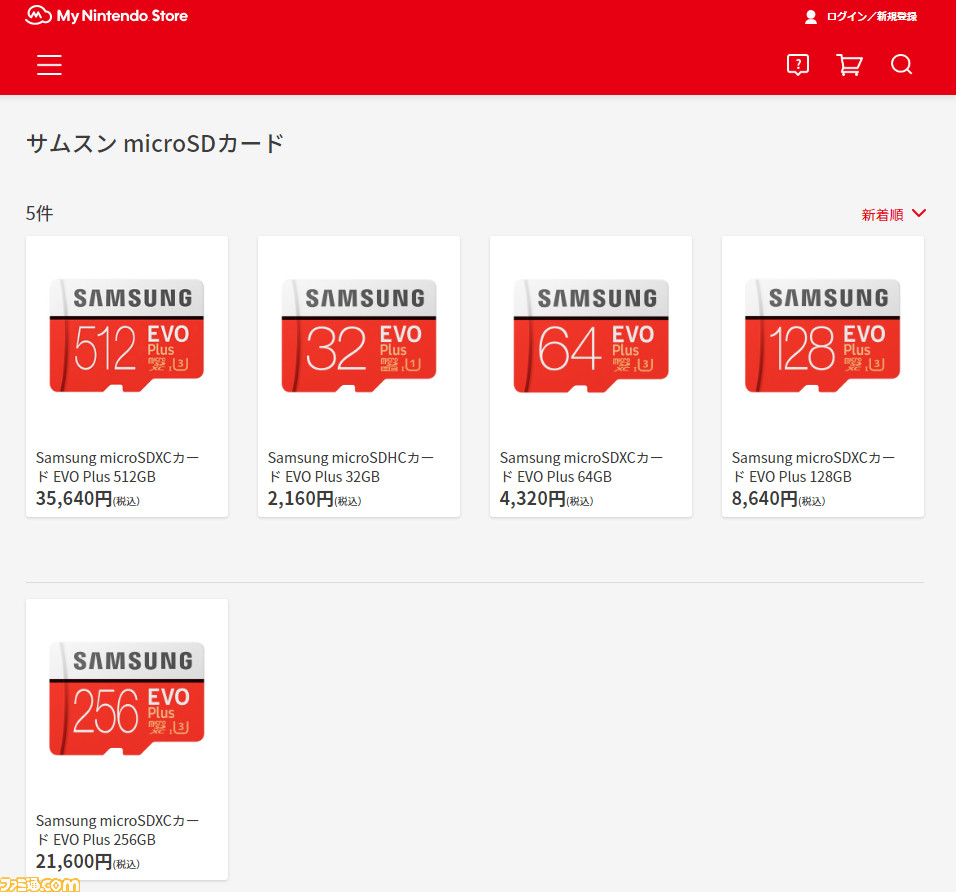Click the ログイン/新規登録 link
This screenshot has width=956, height=892.
coord(872,16)
